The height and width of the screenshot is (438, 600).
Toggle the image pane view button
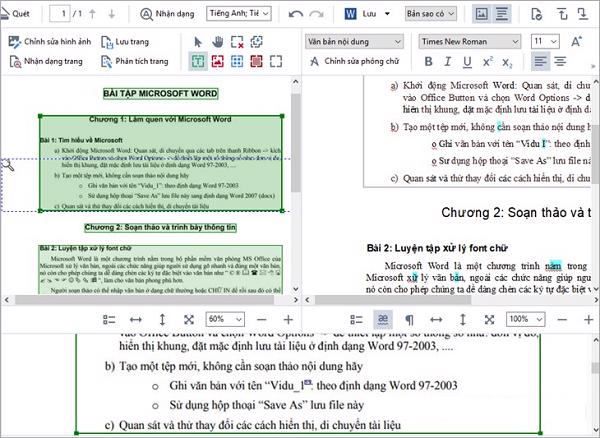click(481, 14)
